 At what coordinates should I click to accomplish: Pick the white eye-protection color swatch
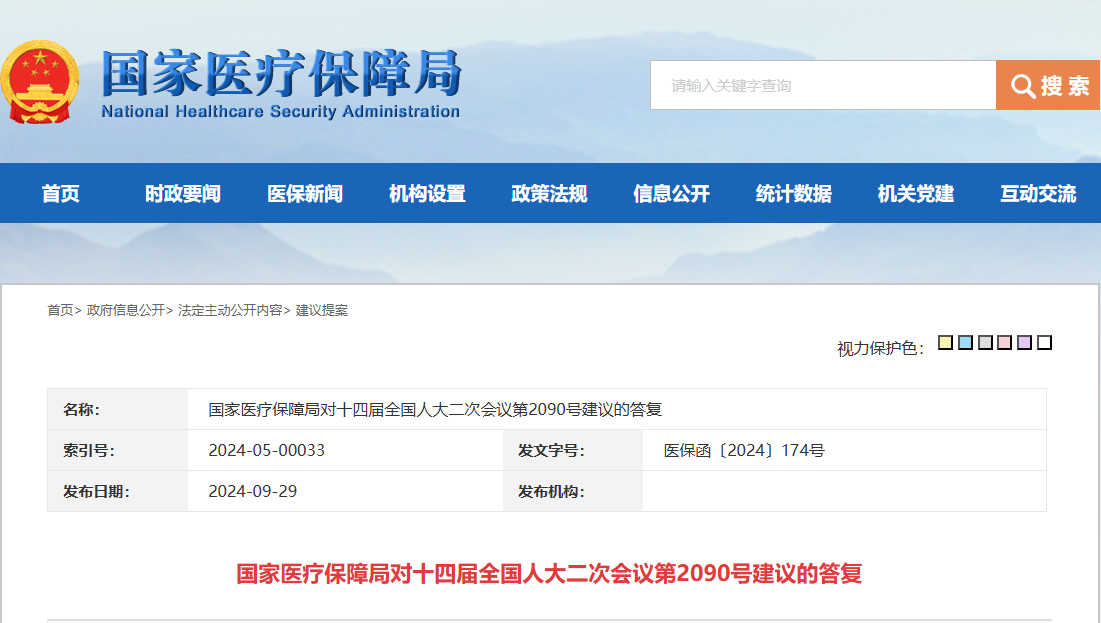click(x=1044, y=343)
